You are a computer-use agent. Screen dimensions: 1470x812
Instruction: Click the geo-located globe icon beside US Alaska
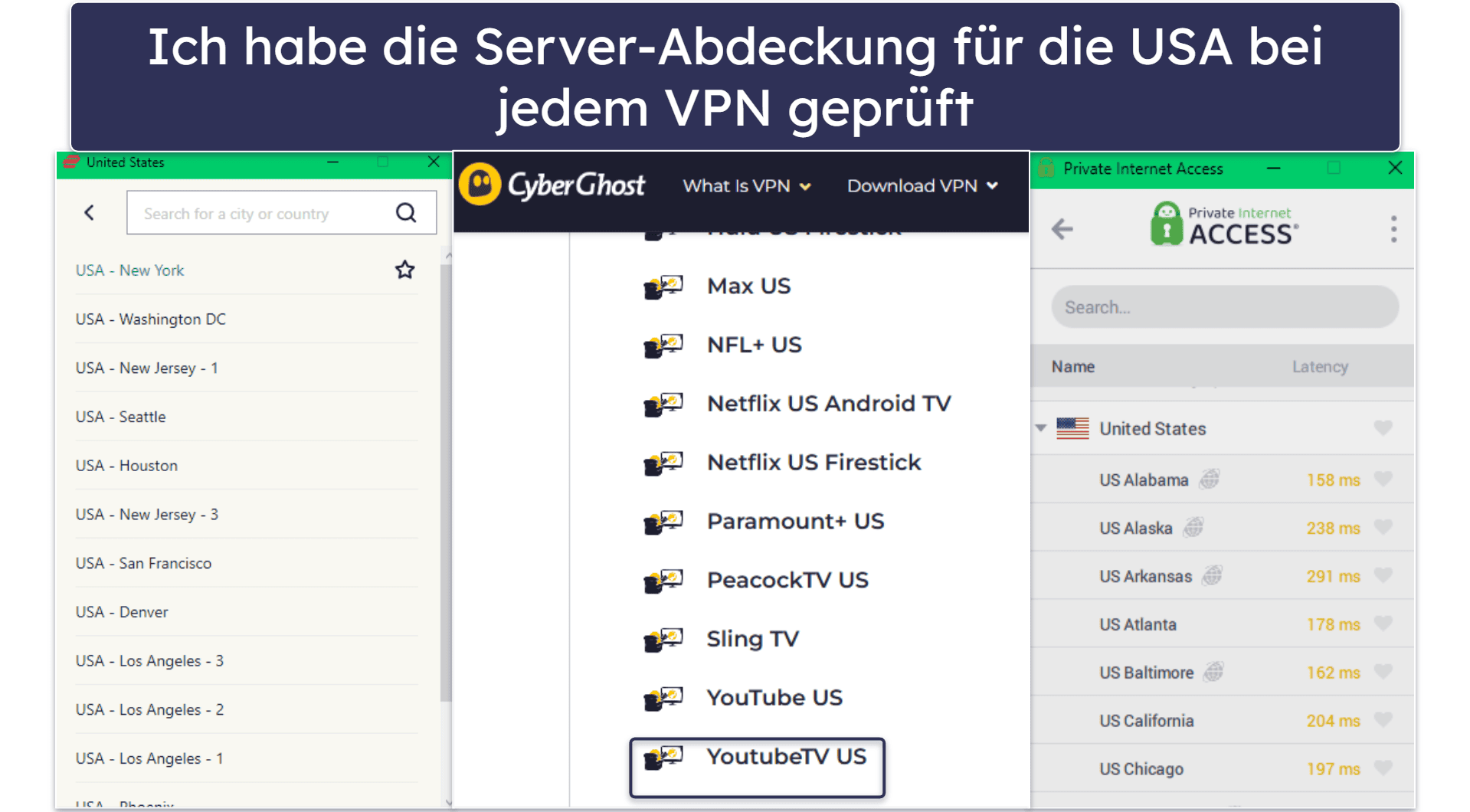(x=1193, y=528)
